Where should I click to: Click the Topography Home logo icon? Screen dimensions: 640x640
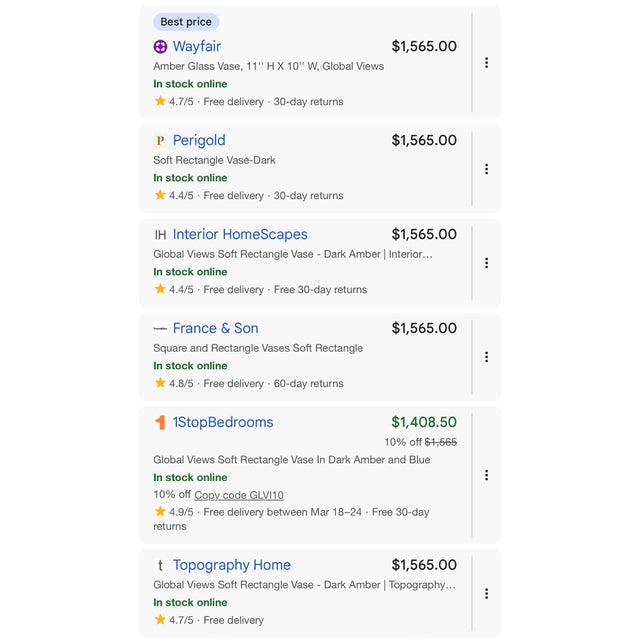pos(160,566)
